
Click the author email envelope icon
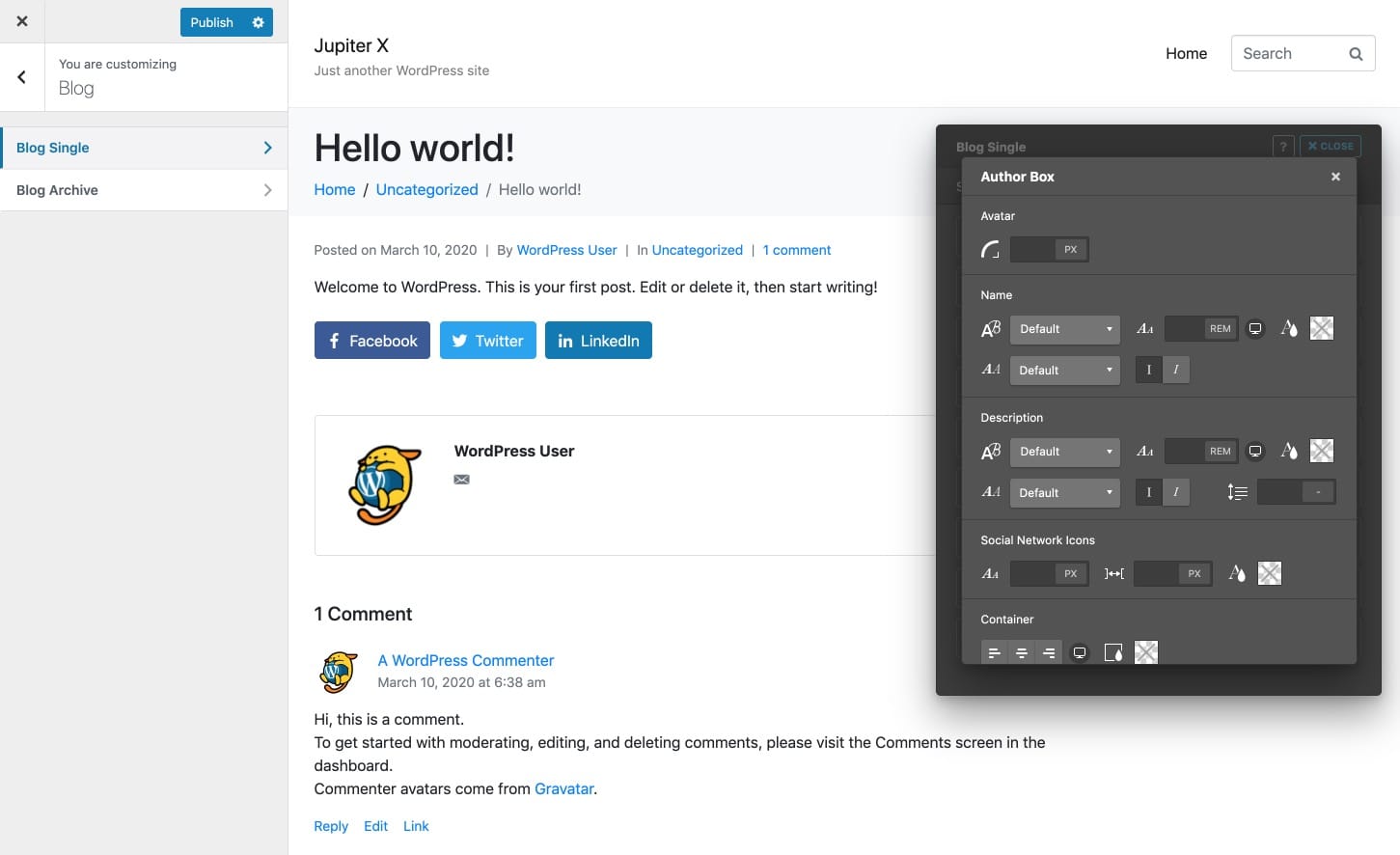point(462,480)
